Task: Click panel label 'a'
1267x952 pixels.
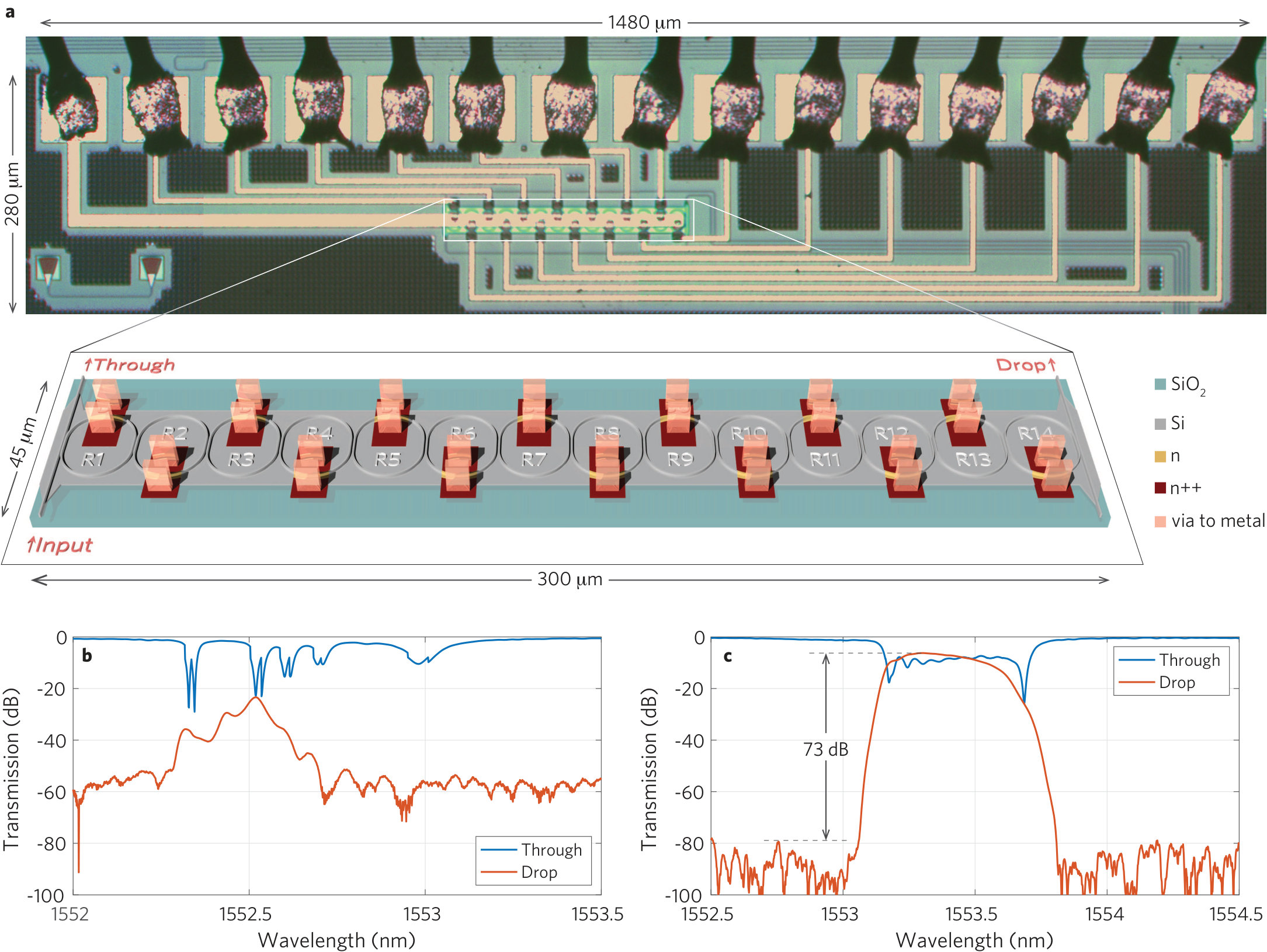Action: [x=10, y=11]
